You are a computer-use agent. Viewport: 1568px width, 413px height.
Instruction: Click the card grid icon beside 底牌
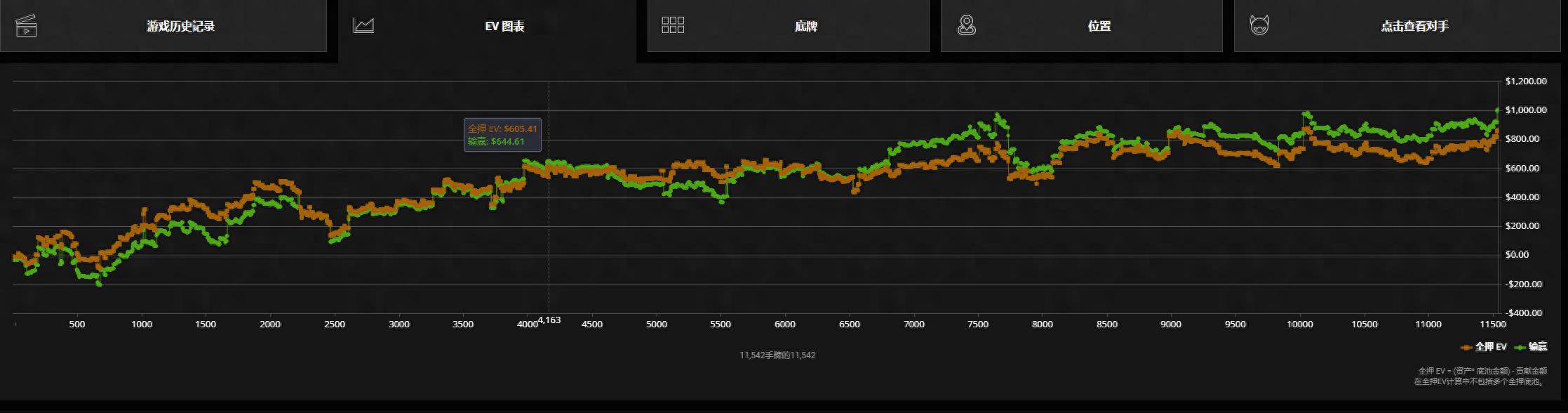673,25
